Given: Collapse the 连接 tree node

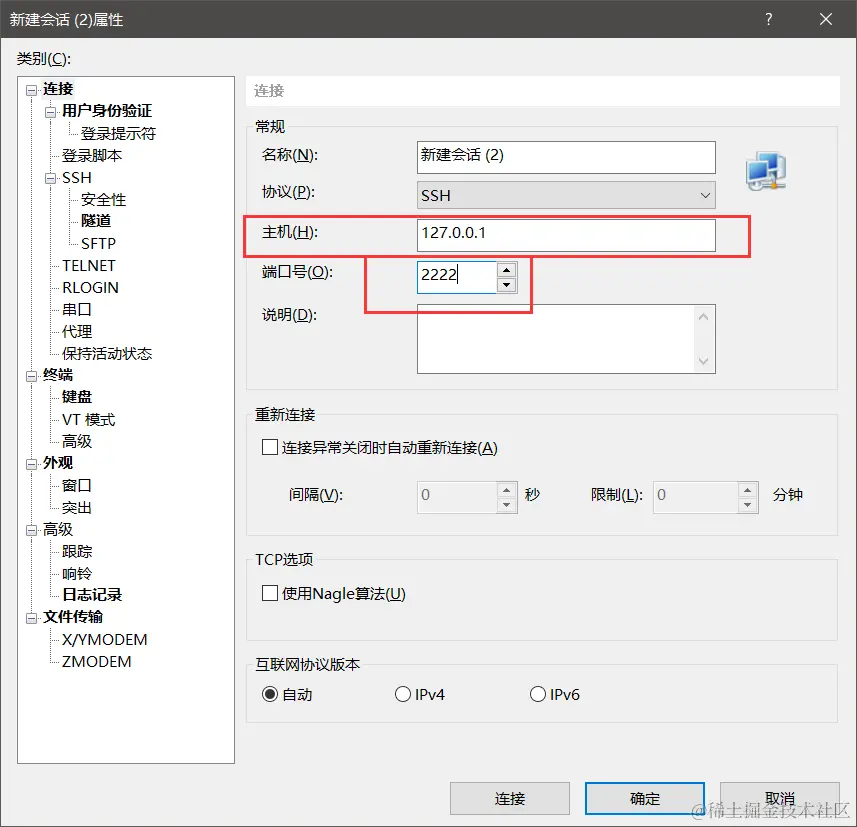Looking at the screenshot, I should pyautogui.click(x=32, y=90).
